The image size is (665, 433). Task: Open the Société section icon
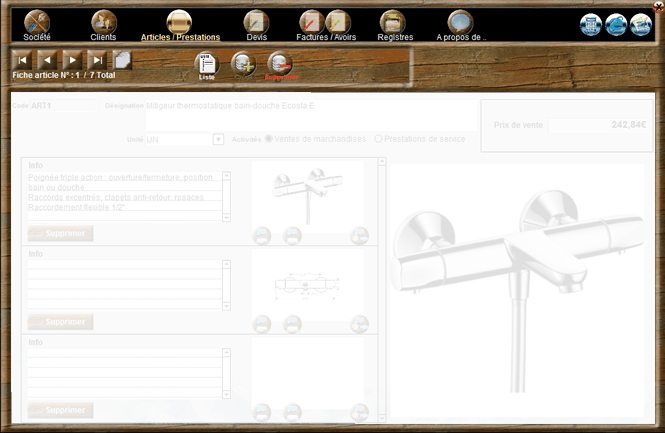pos(37,21)
